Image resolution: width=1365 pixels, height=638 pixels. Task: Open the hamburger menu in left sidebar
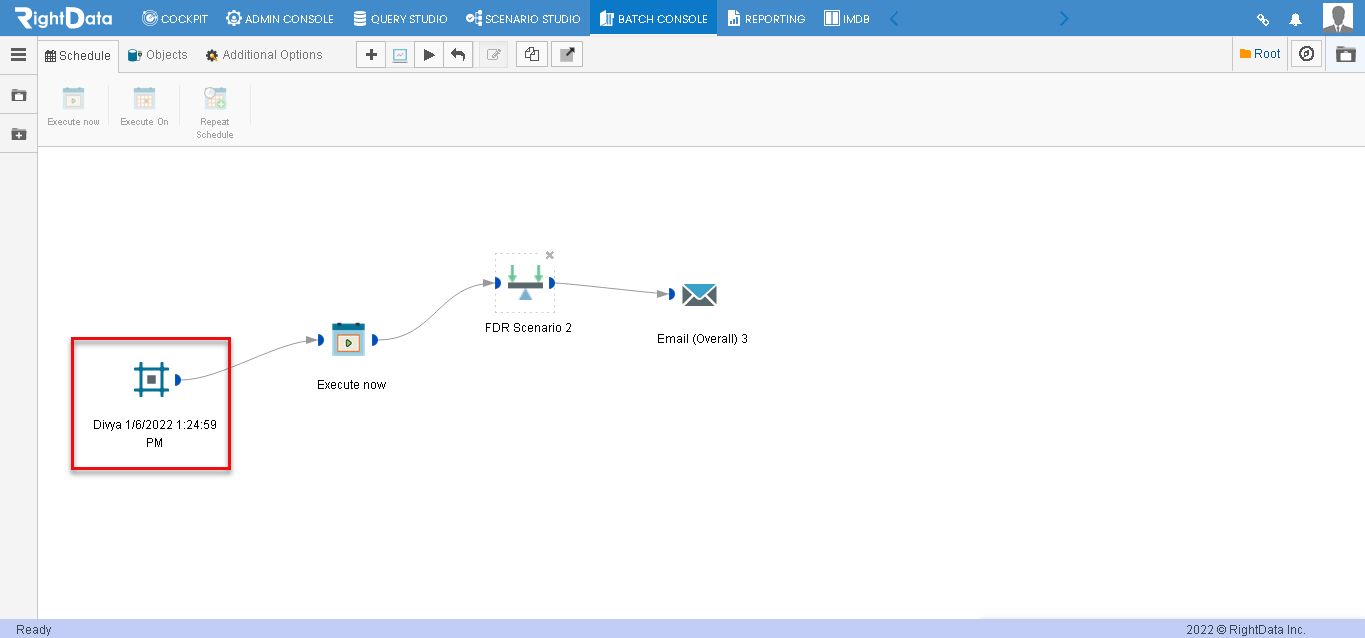pos(18,55)
